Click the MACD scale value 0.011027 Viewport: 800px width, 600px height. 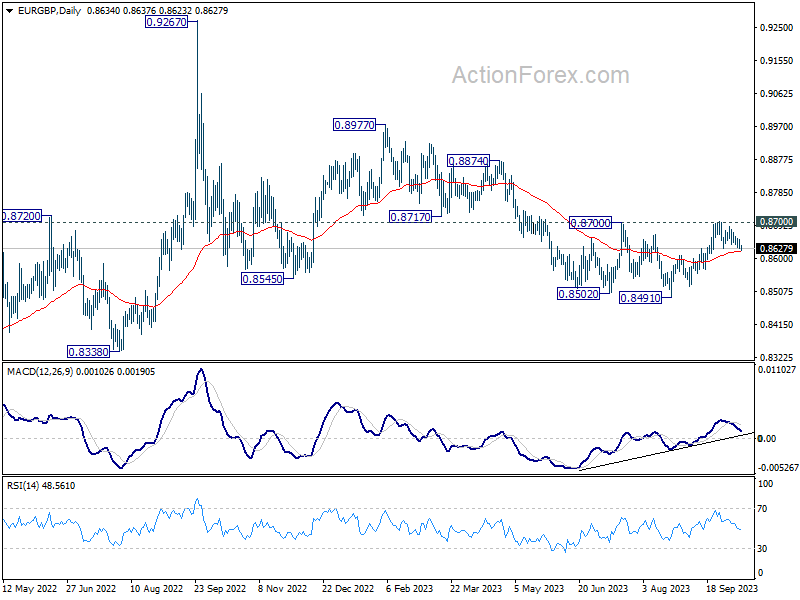777,369
